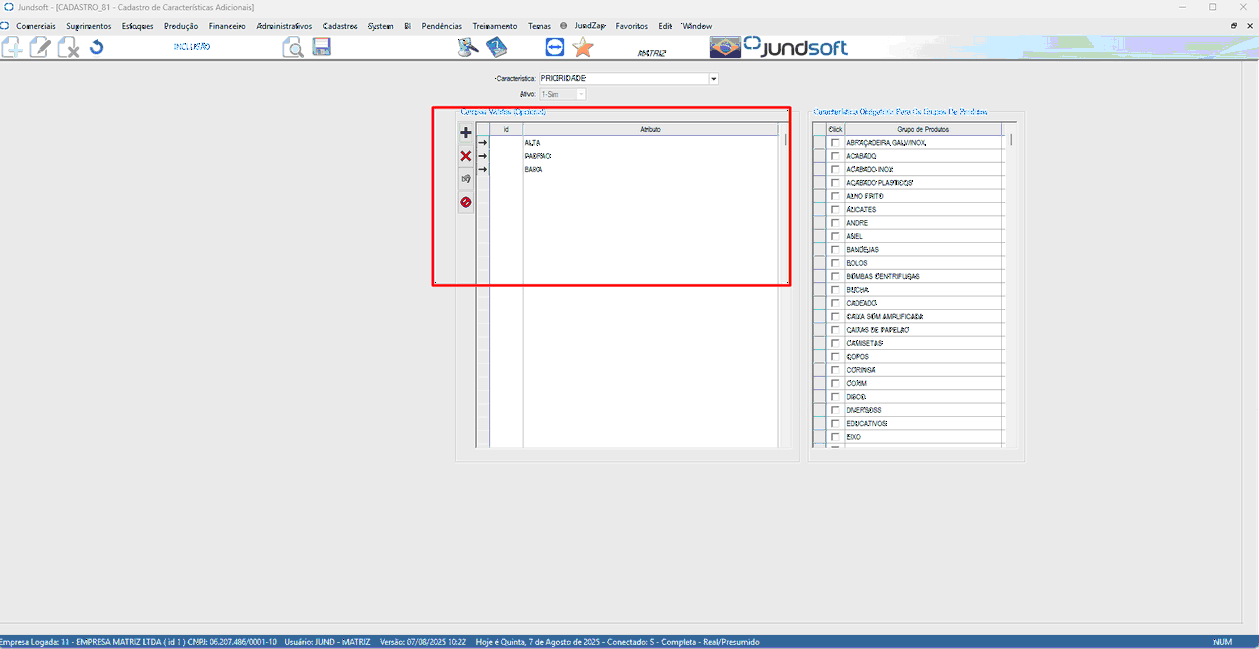Click the magnifier search document icon
Viewport: 1259px width, 649px height.
pyautogui.click(x=292, y=47)
